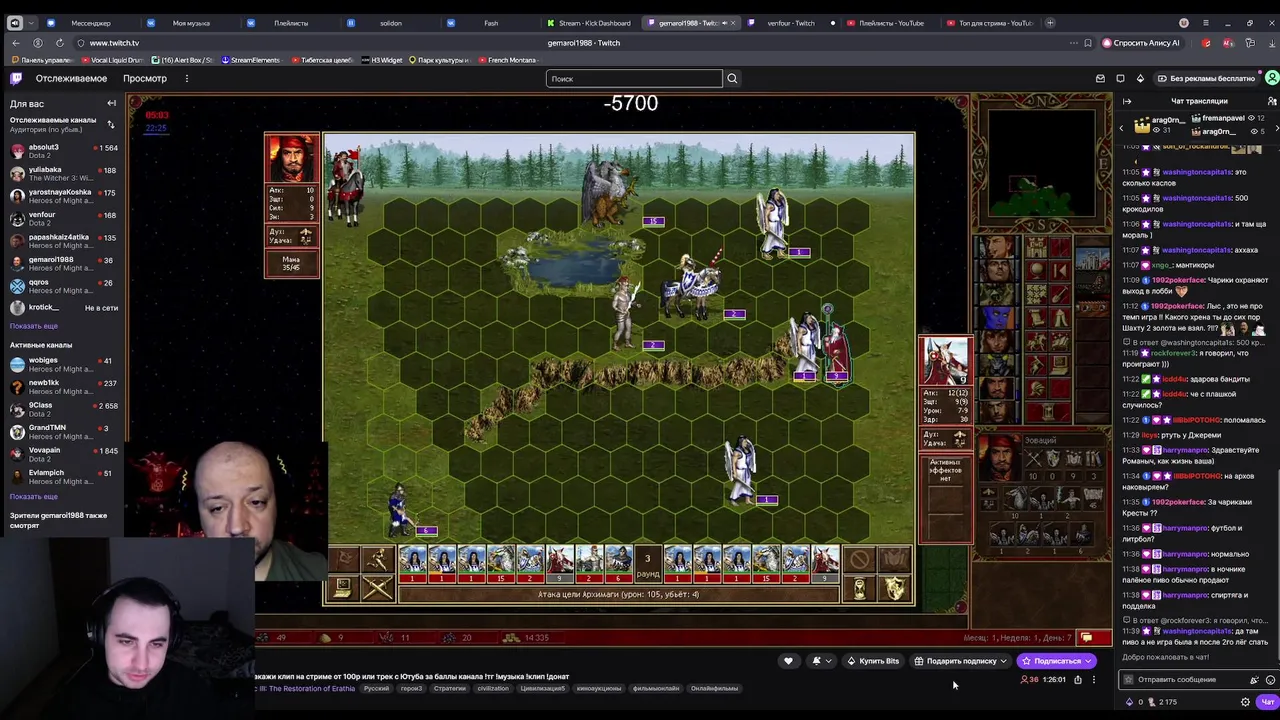Viewport: 1280px width, 720px height.
Task: Switch to the Stream - Kick Dashboard tab
Action: tap(589, 23)
